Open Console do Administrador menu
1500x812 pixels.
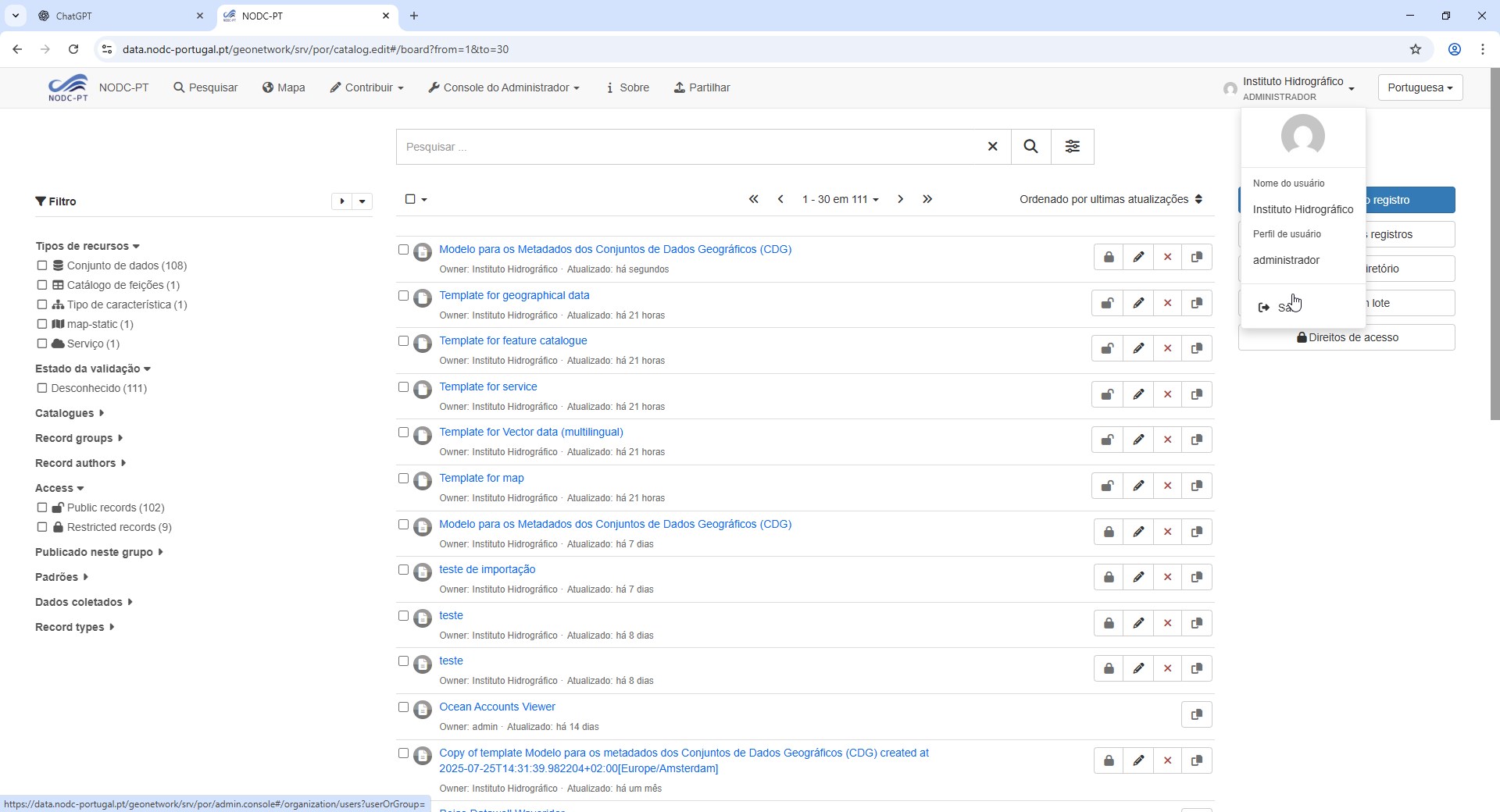pyautogui.click(x=504, y=87)
